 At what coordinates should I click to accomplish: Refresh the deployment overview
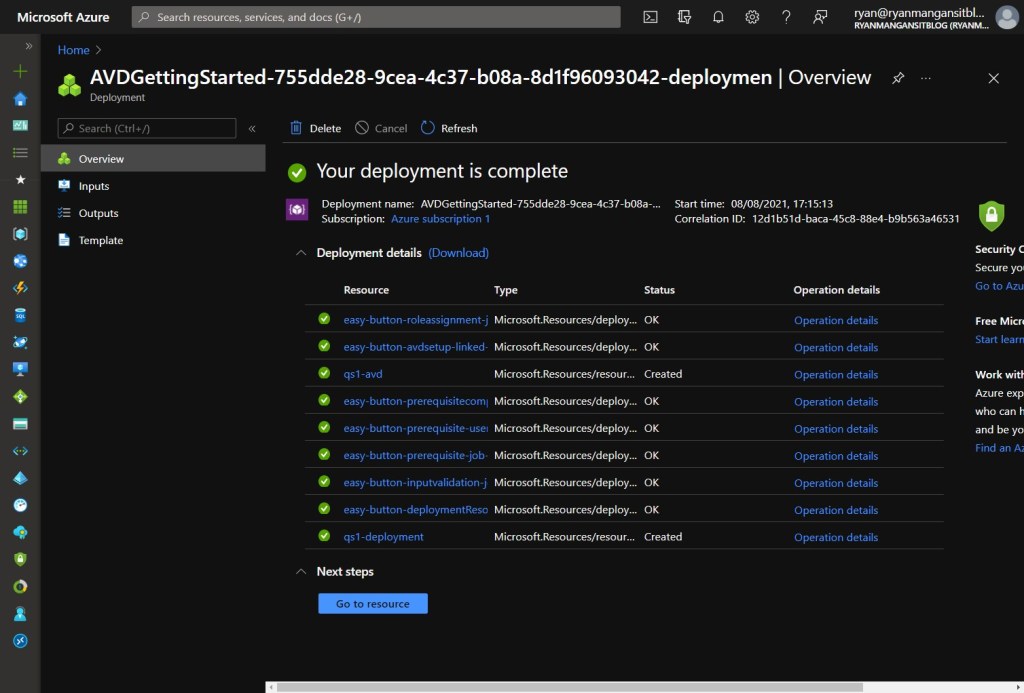click(449, 128)
